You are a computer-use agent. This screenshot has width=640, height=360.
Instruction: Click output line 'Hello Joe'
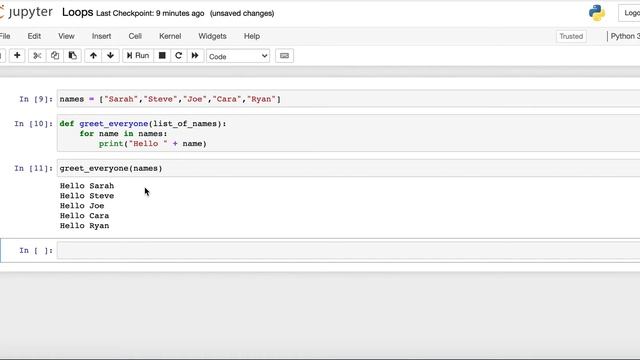click(x=82, y=206)
